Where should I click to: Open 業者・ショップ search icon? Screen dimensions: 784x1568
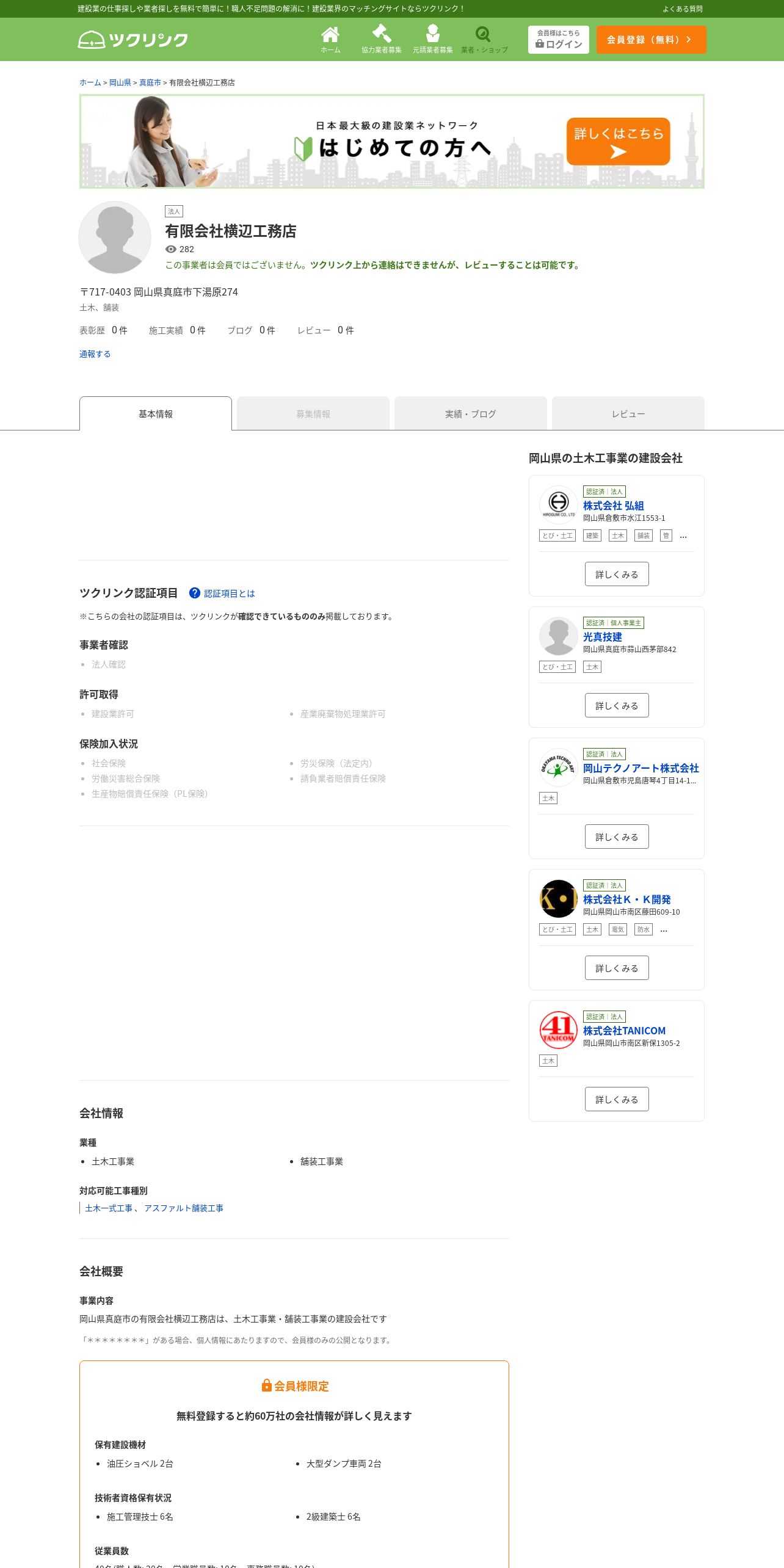pyautogui.click(x=484, y=39)
